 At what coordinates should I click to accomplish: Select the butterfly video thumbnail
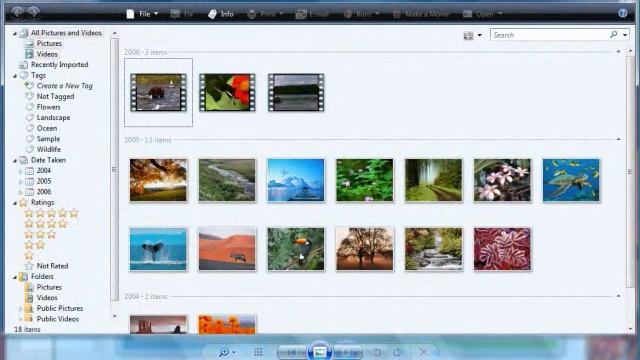pos(227,92)
